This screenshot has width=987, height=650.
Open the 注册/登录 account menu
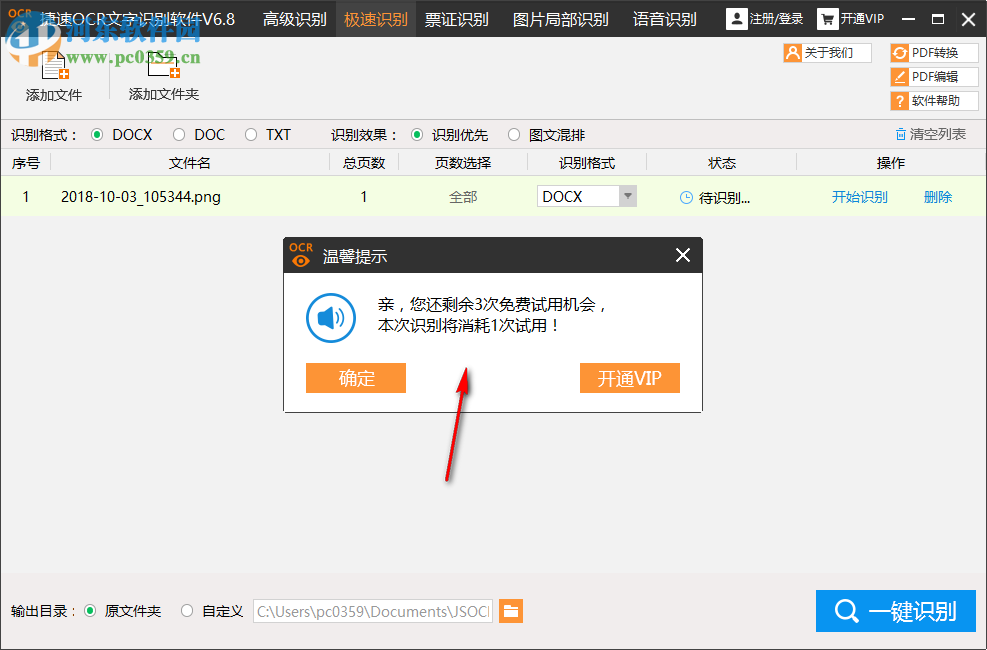click(x=764, y=18)
